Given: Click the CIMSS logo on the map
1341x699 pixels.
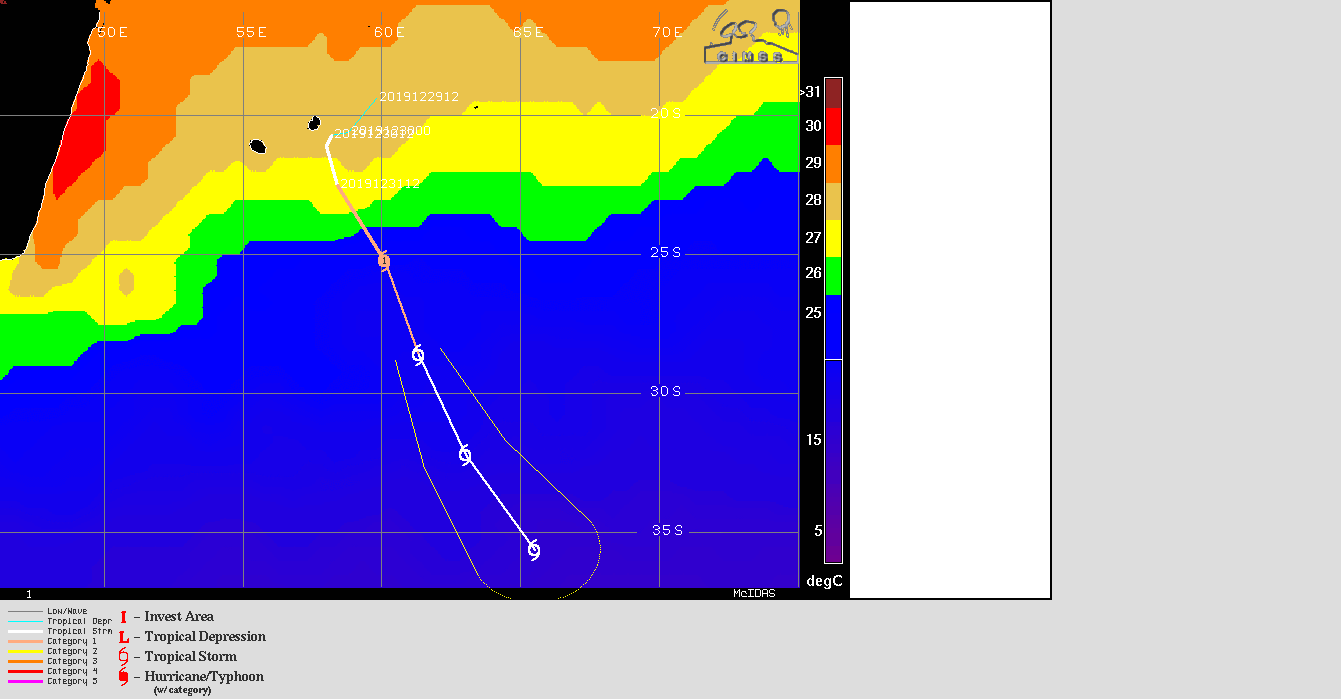Looking at the screenshot, I should pos(751,37).
